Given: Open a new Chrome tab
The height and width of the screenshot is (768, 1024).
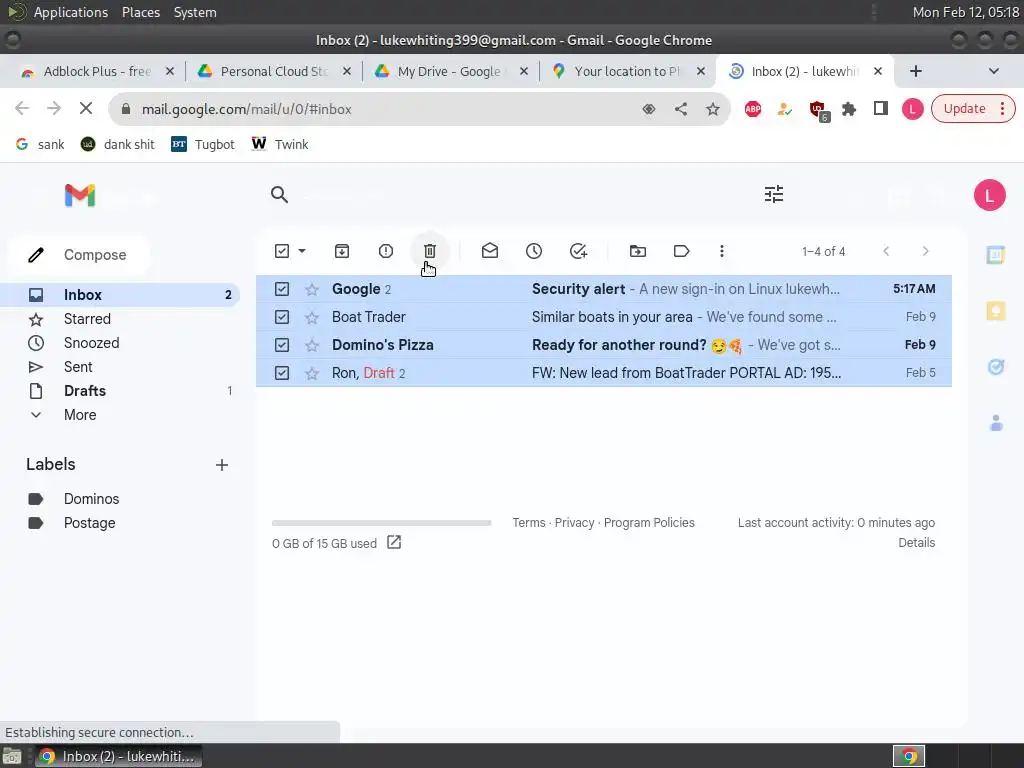Looking at the screenshot, I should pyautogui.click(x=916, y=71).
